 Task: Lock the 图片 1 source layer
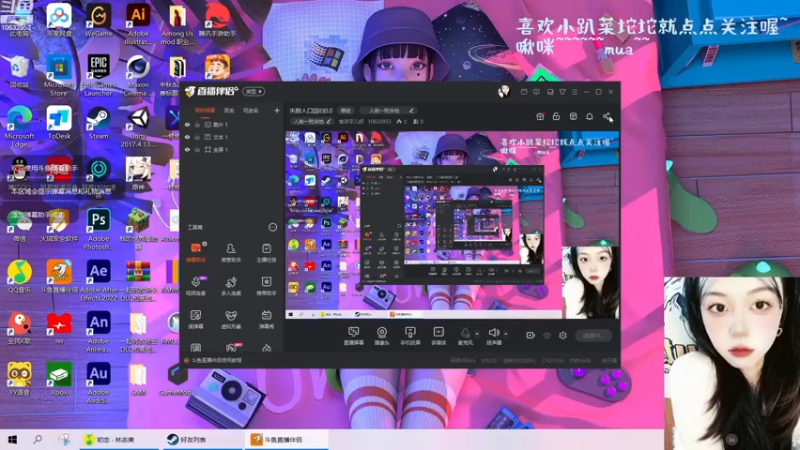pos(197,124)
